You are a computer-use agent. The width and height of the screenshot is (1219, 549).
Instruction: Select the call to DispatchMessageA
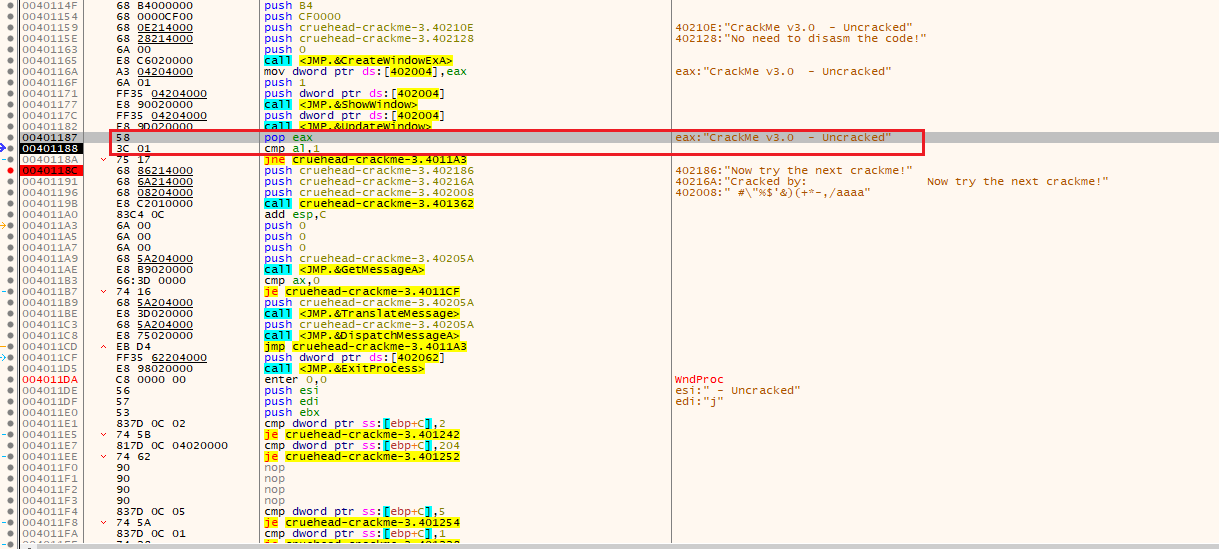(x=361, y=335)
